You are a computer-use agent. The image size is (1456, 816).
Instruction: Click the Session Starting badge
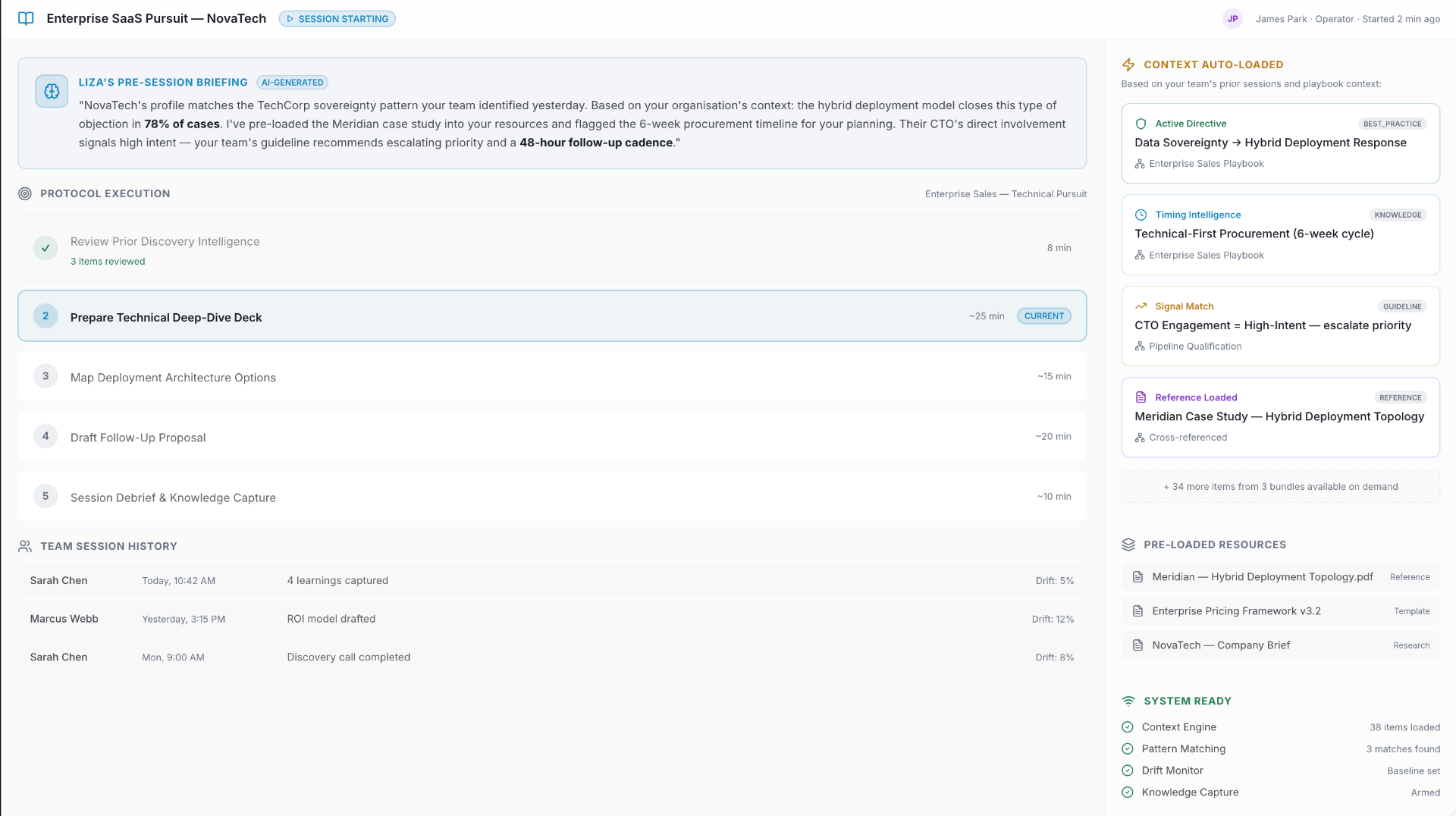tap(337, 19)
